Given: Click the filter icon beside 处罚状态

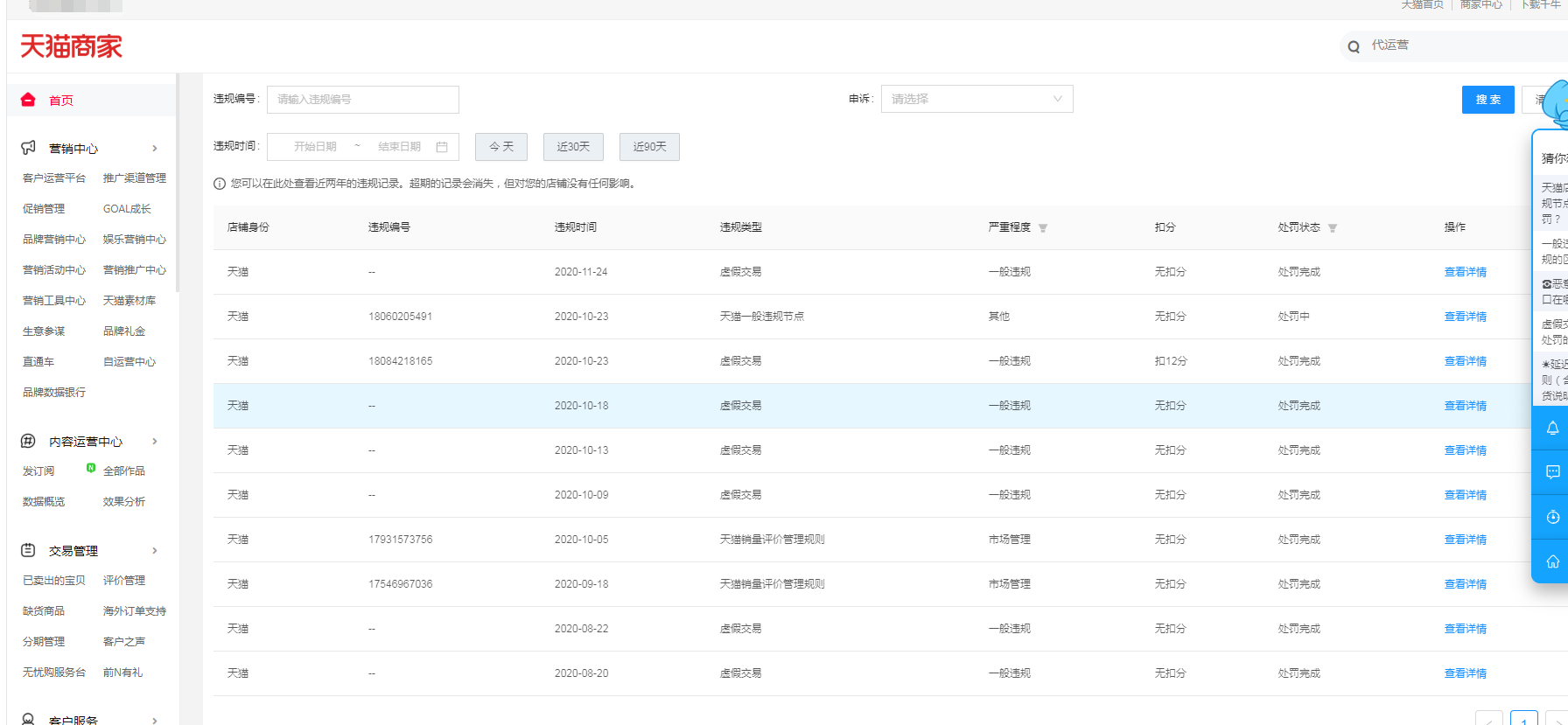Looking at the screenshot, I should point(1333,228).
